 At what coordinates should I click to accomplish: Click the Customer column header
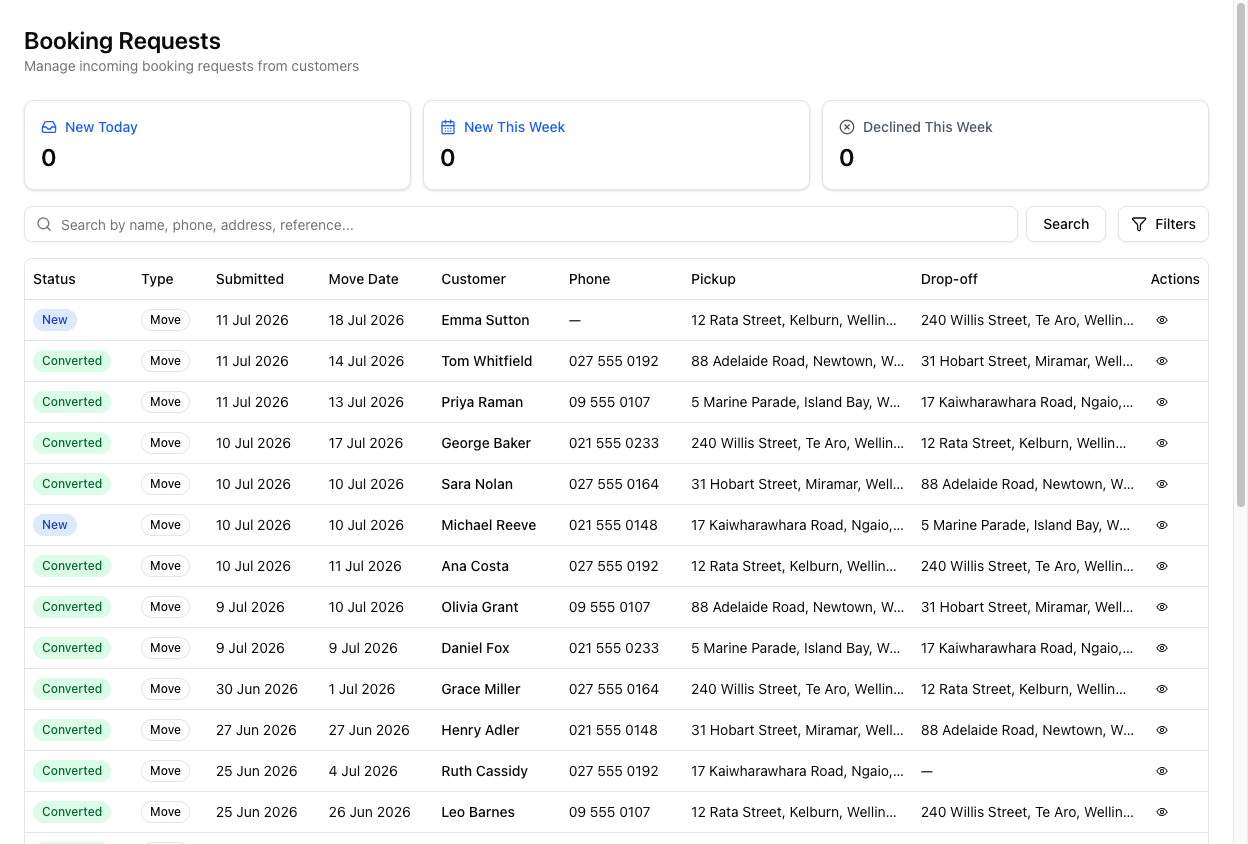[x=474, y=279]
